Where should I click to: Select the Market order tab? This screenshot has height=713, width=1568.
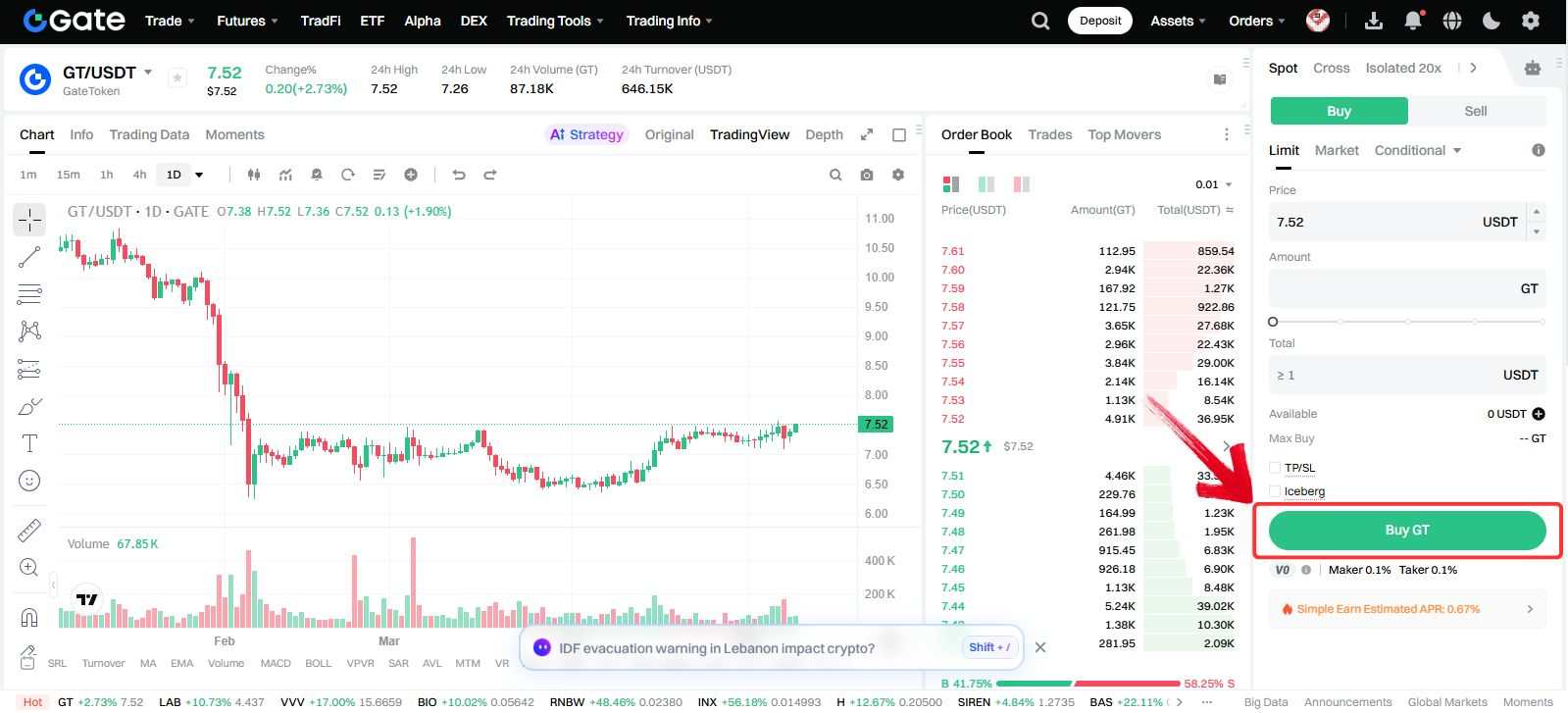pyautogui.click(x=1337, y=150)
